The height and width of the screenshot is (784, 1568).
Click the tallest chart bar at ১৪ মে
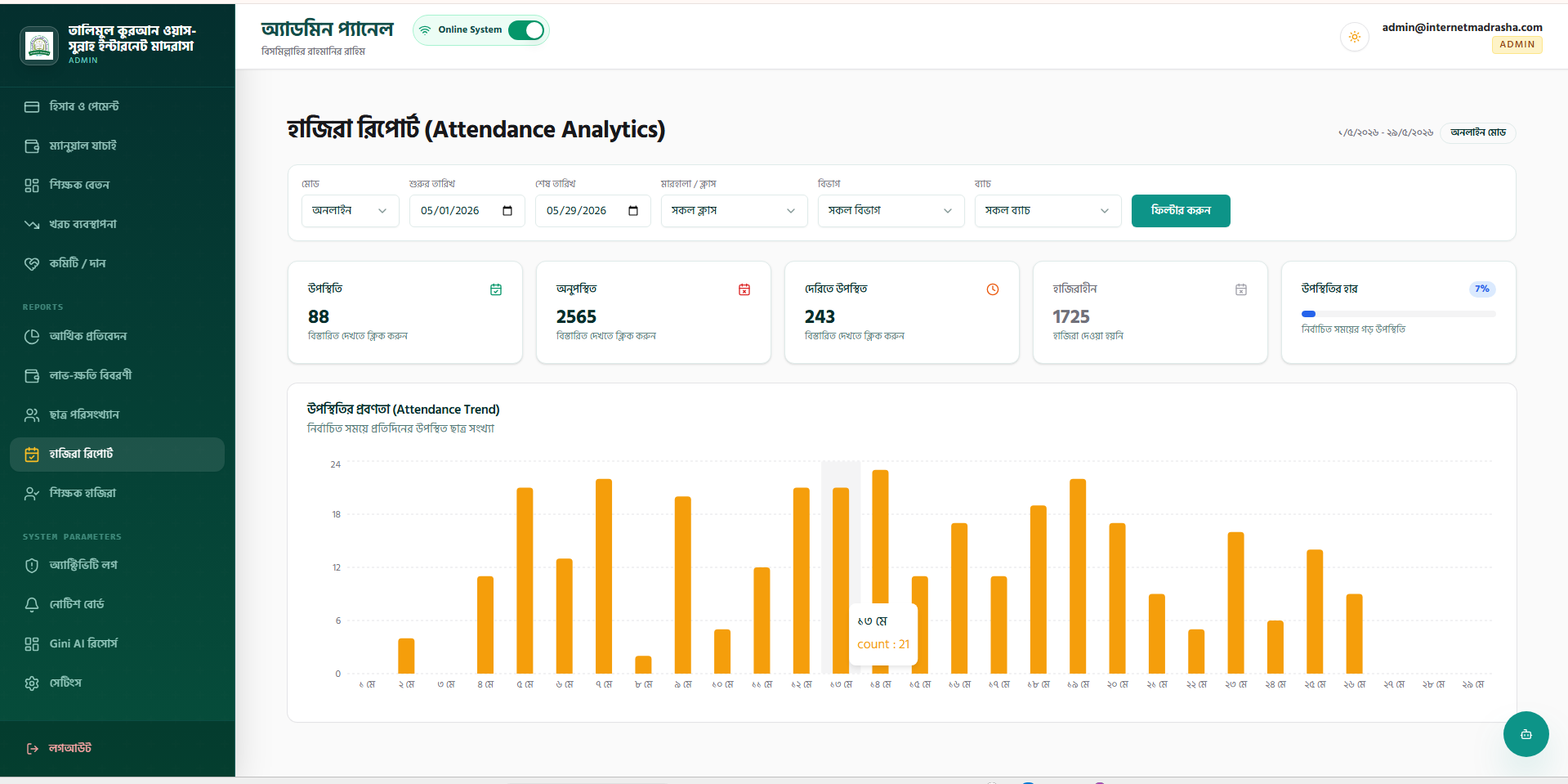point(880,571)
